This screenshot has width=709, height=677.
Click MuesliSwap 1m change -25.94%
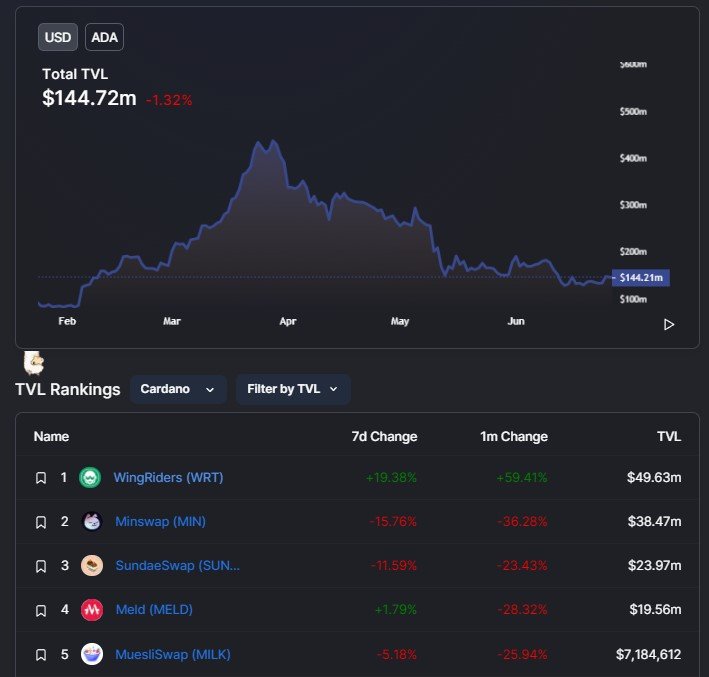click(x=522, y=654)
